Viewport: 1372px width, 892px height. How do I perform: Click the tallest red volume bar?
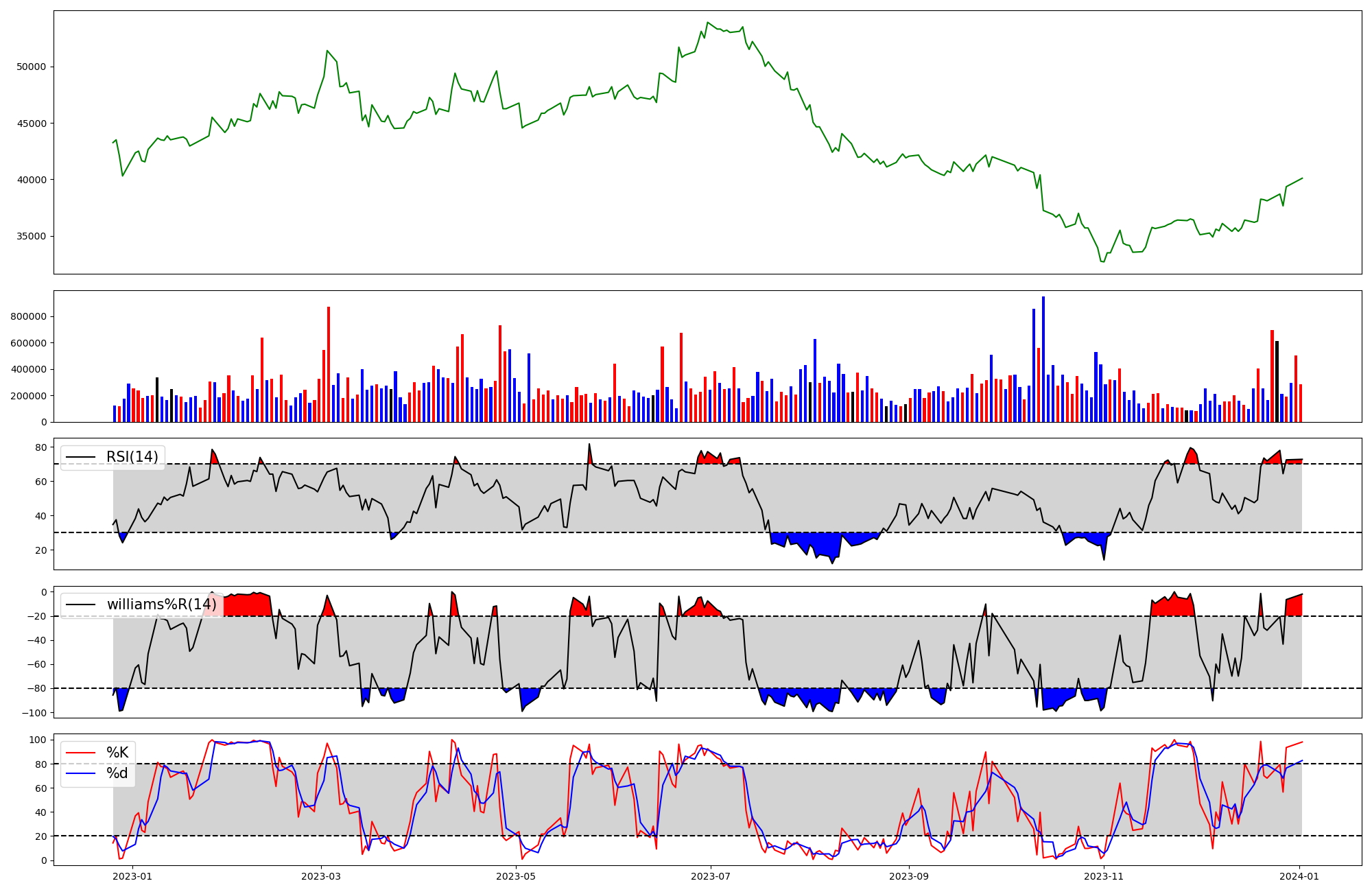pyautogui.click(x=329, y=364)
